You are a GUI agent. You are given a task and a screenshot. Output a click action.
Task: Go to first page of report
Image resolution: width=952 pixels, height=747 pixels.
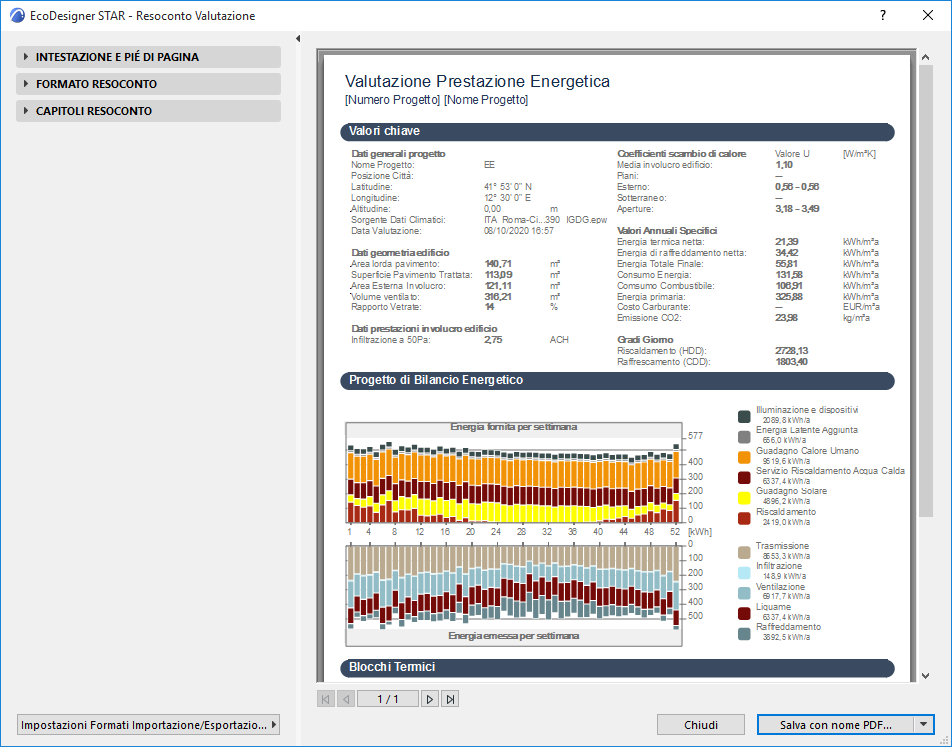coord(325,699)
